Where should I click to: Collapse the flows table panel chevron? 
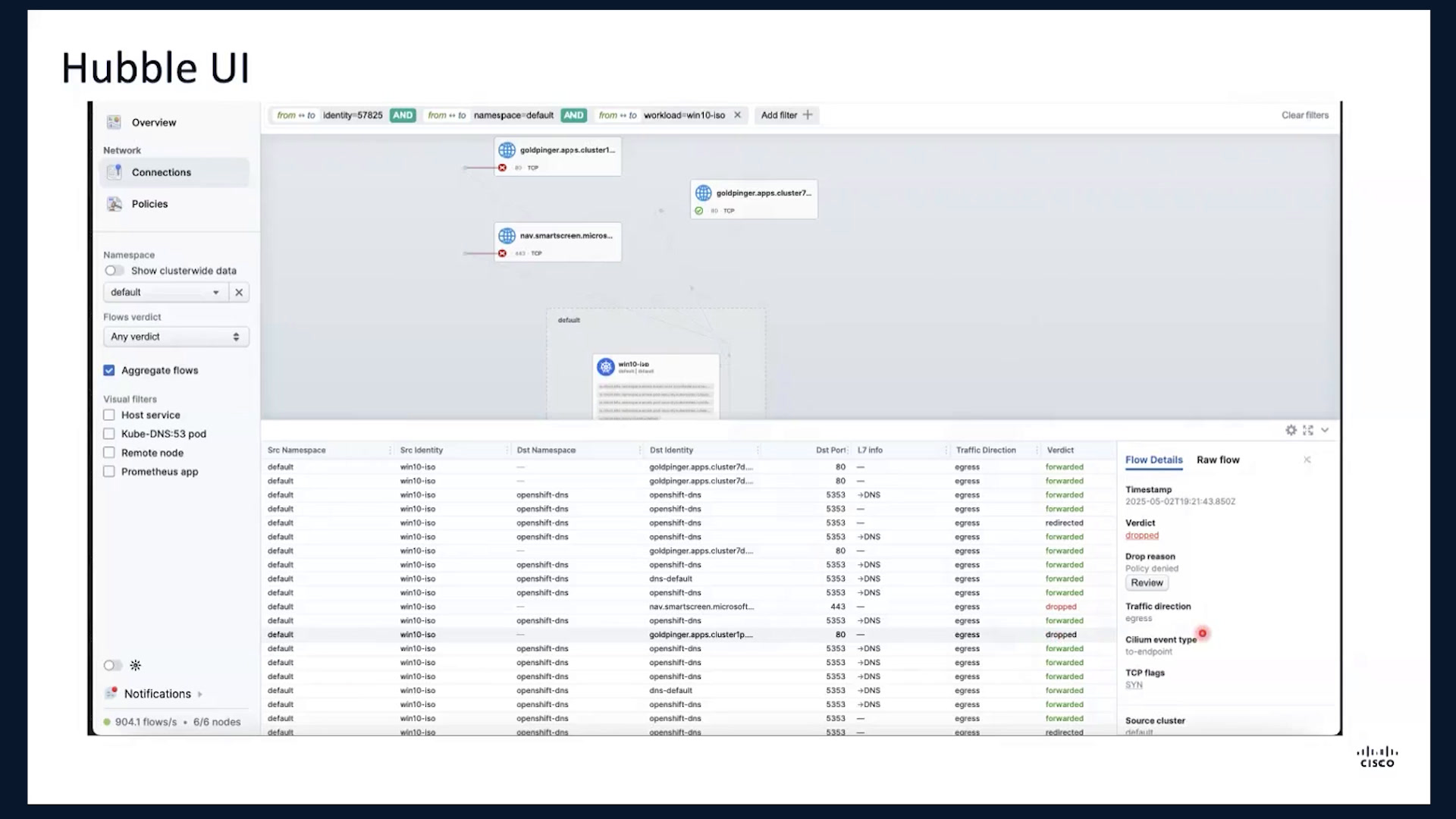pyautogui.click(x=1325, y=430)
